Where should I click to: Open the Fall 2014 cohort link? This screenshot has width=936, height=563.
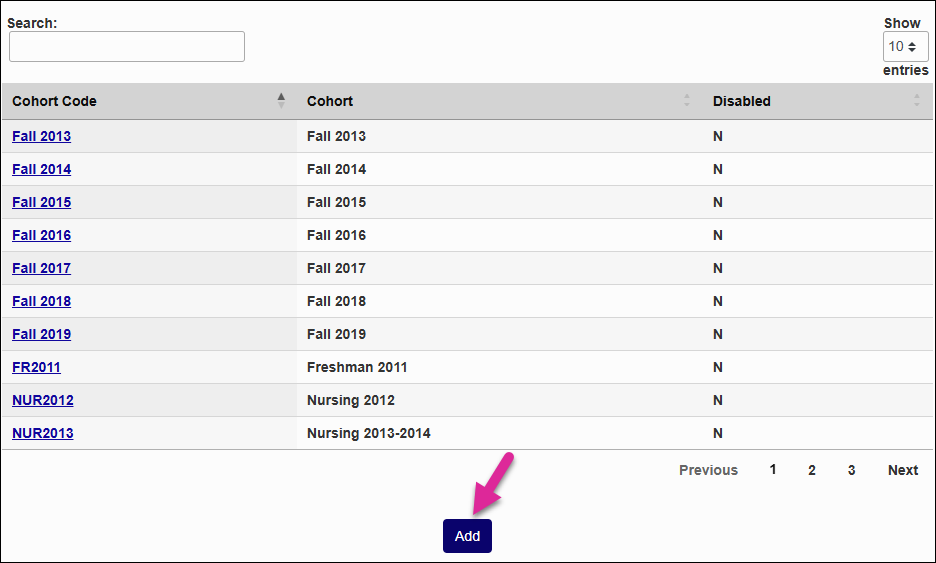(41, 169)
